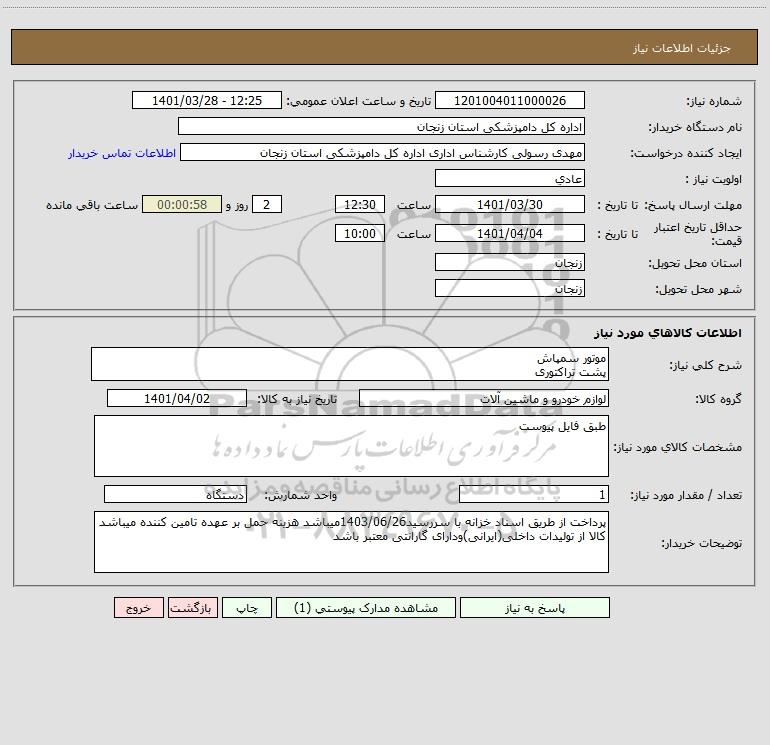Click the پاسخ به نیاز button
The width and height of the screenshot is (770, 745).
point(535,607)
